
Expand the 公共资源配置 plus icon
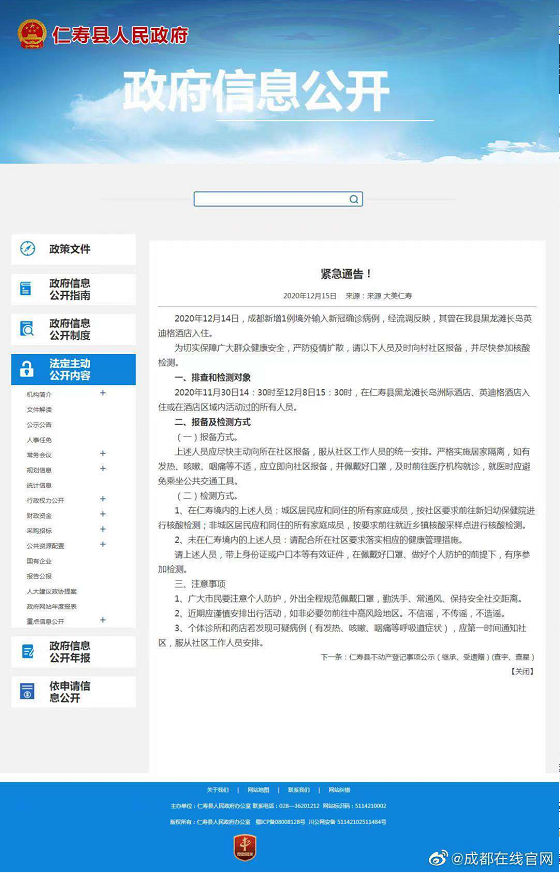click(x=102, y=545)
